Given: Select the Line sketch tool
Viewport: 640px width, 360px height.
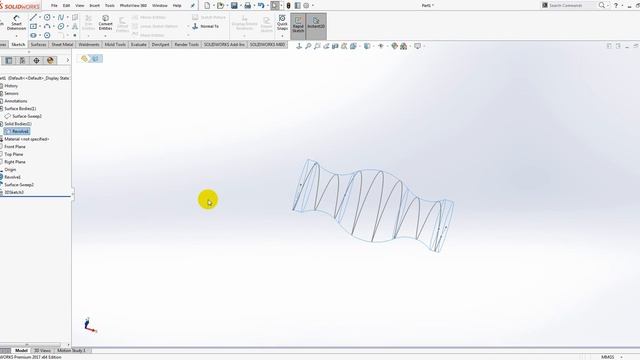Looking at the screenshot, I should pyautogui.click(x=33, y=17).
